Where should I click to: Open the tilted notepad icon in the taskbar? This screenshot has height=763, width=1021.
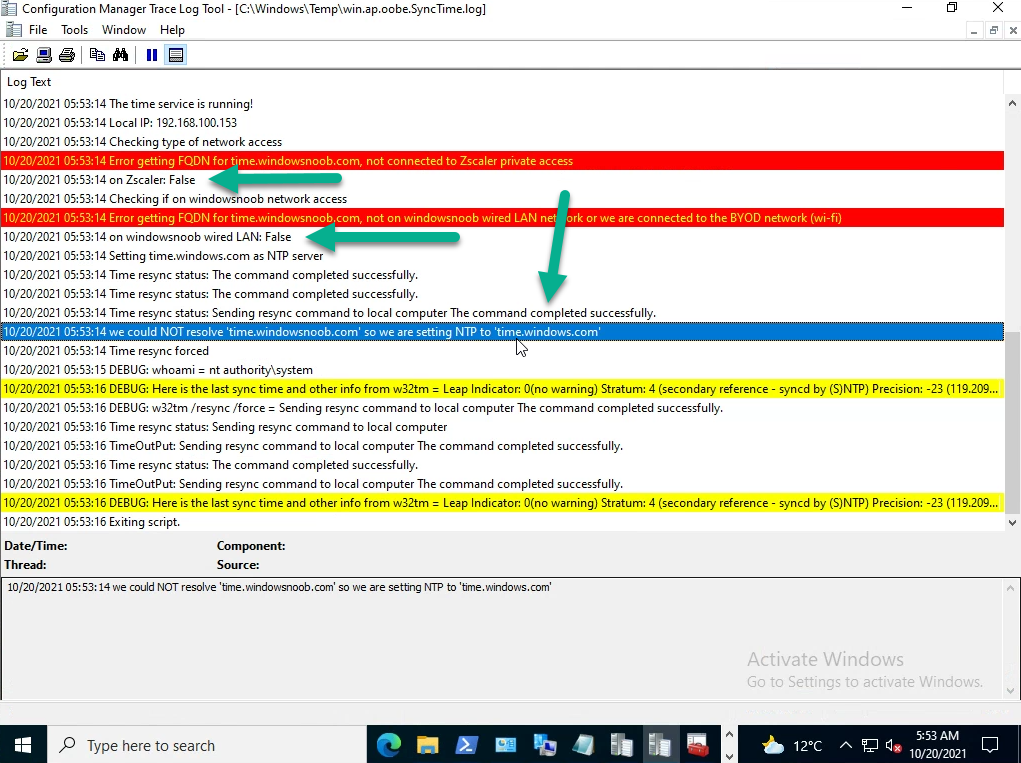click(x=583, y=745)
